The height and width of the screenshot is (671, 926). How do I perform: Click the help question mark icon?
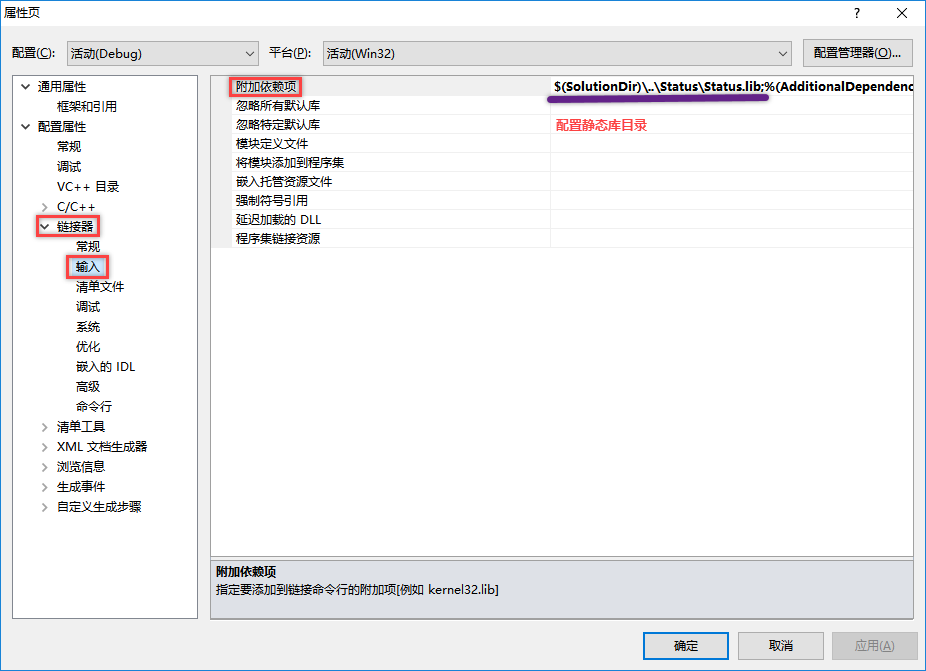coord(856,12)
